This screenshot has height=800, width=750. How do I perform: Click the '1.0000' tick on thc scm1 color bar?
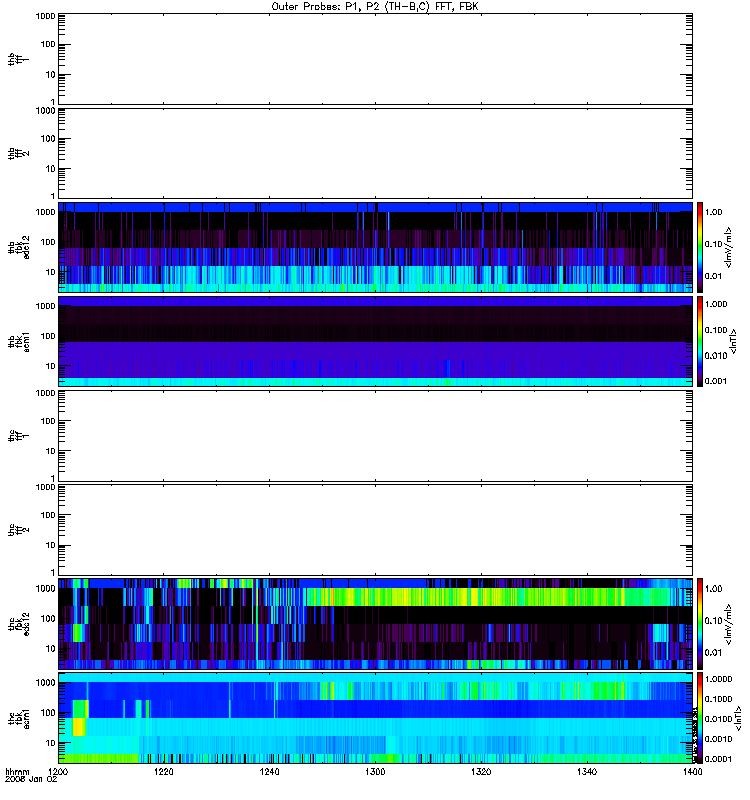pos(718,679)
